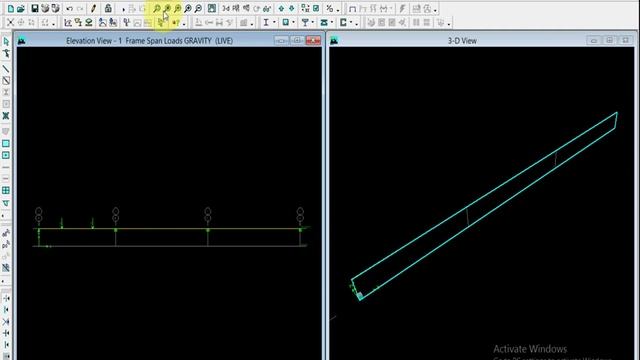Open Elevation View window system menu icon
The image size is (640, 360).
click(x=22, y=40)
